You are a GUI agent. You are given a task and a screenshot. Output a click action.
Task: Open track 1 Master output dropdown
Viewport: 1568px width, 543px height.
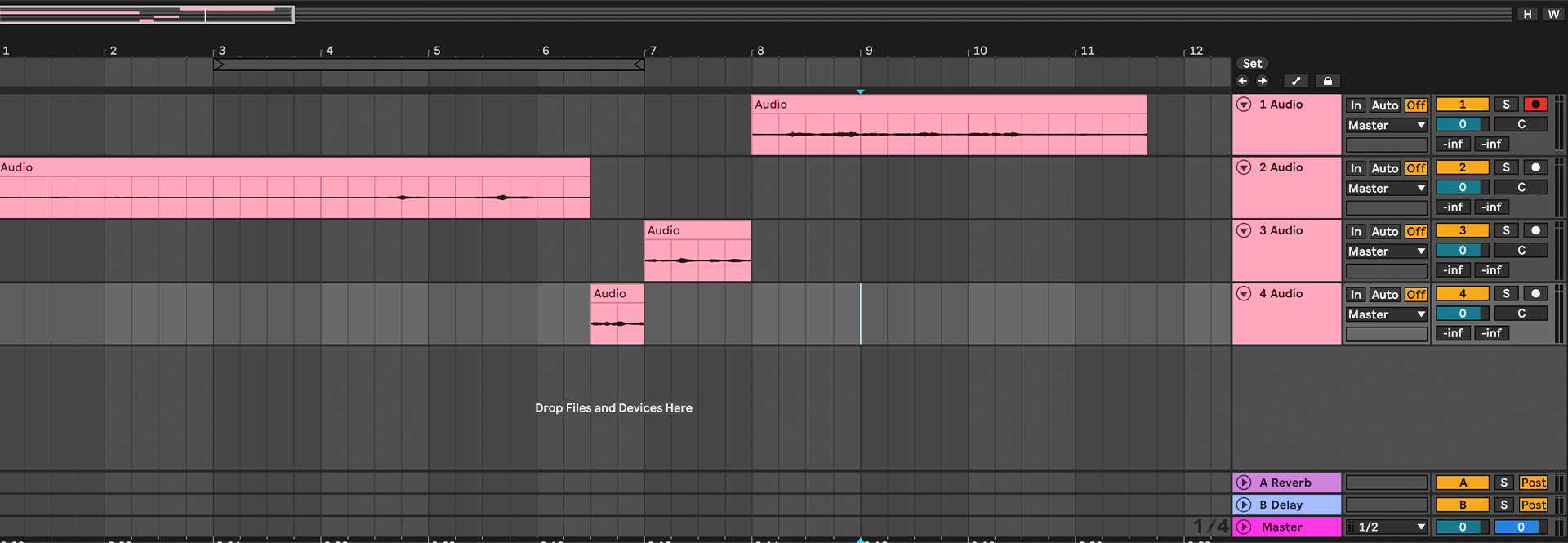[1387, 125]
